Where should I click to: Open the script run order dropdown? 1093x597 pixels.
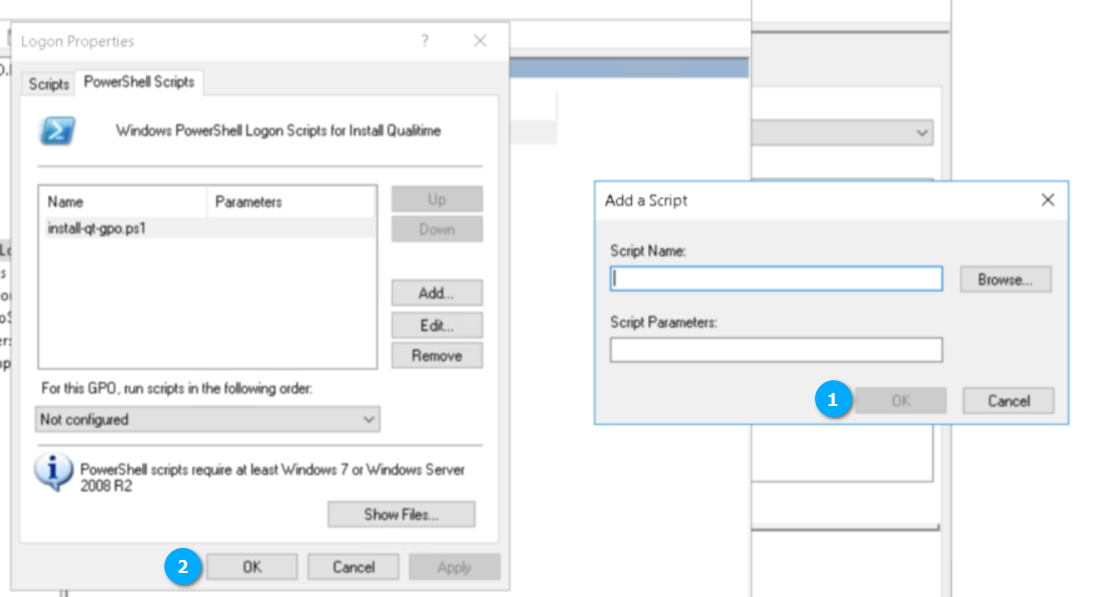tap(208, 420)
